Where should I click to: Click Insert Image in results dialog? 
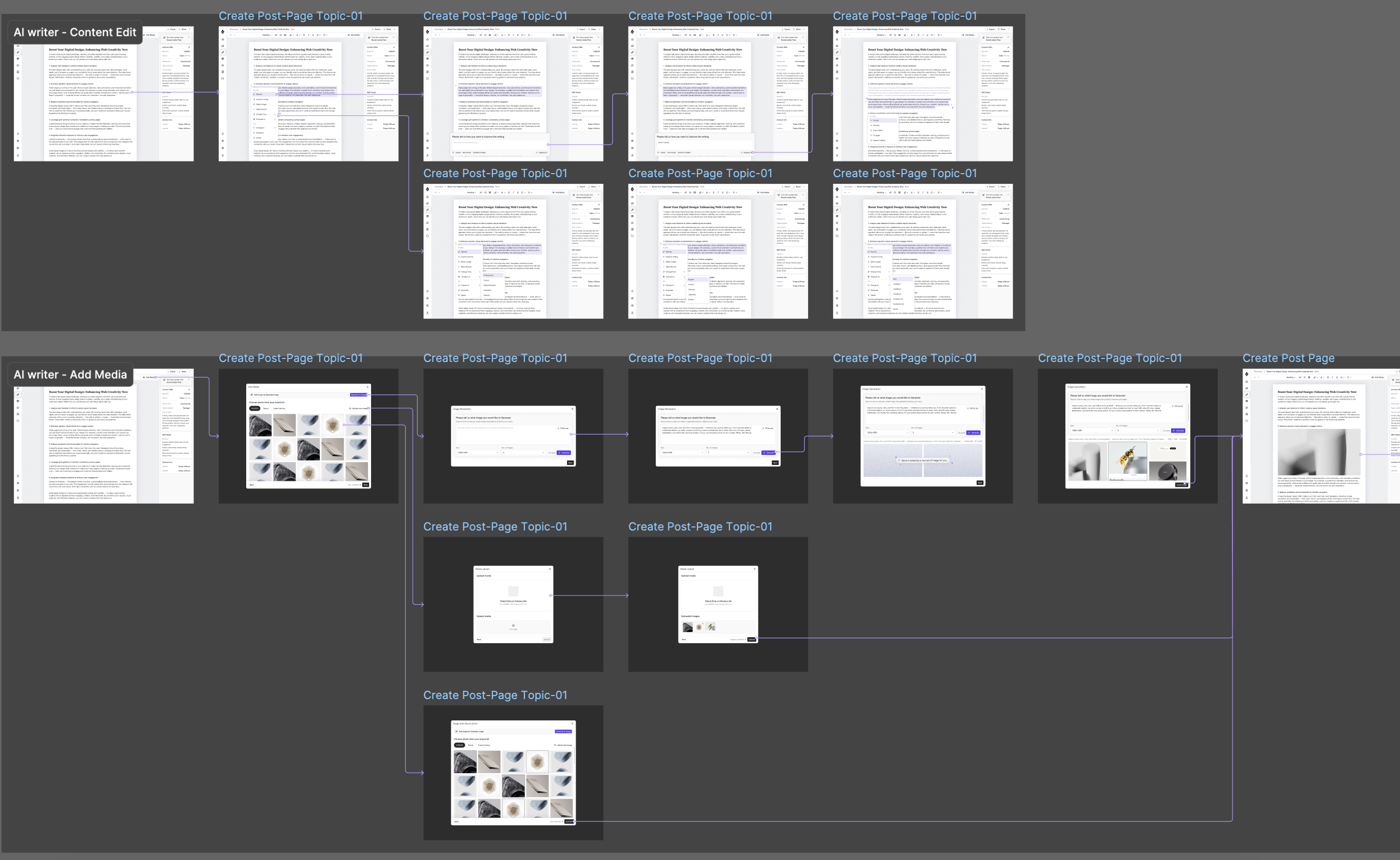(x=1182, y=485)
